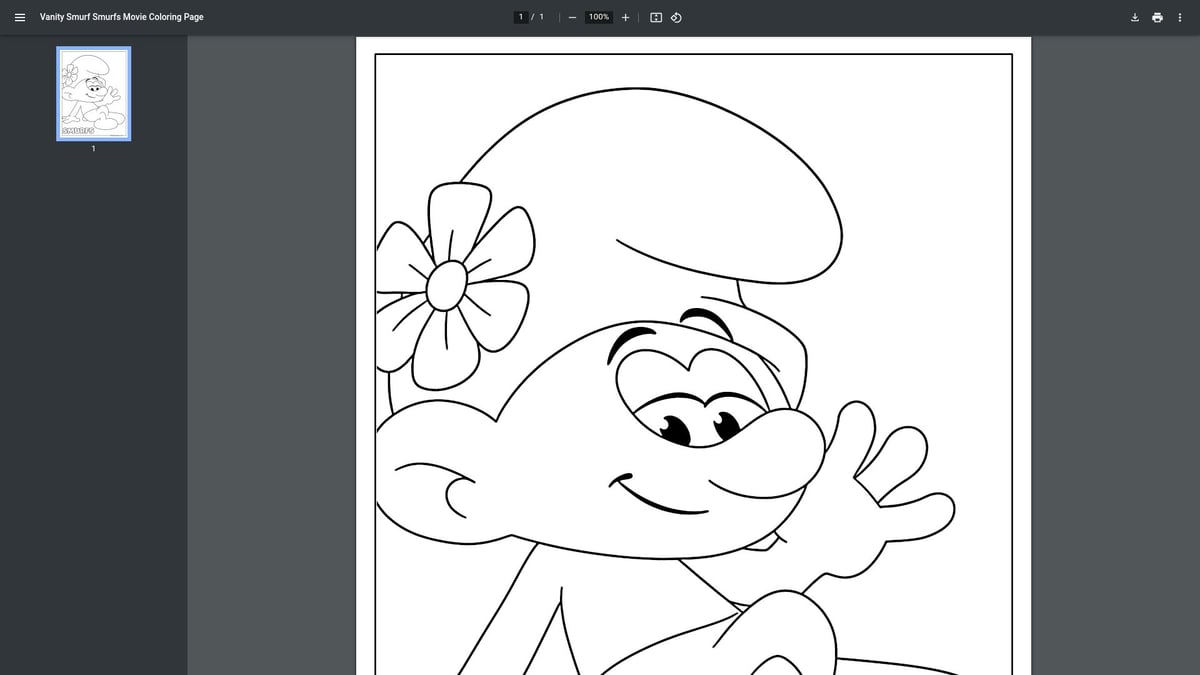The image size is (1200, 675).
Task: Toggle the thumbnail sidebar visibility
Action: click(20, 16)
